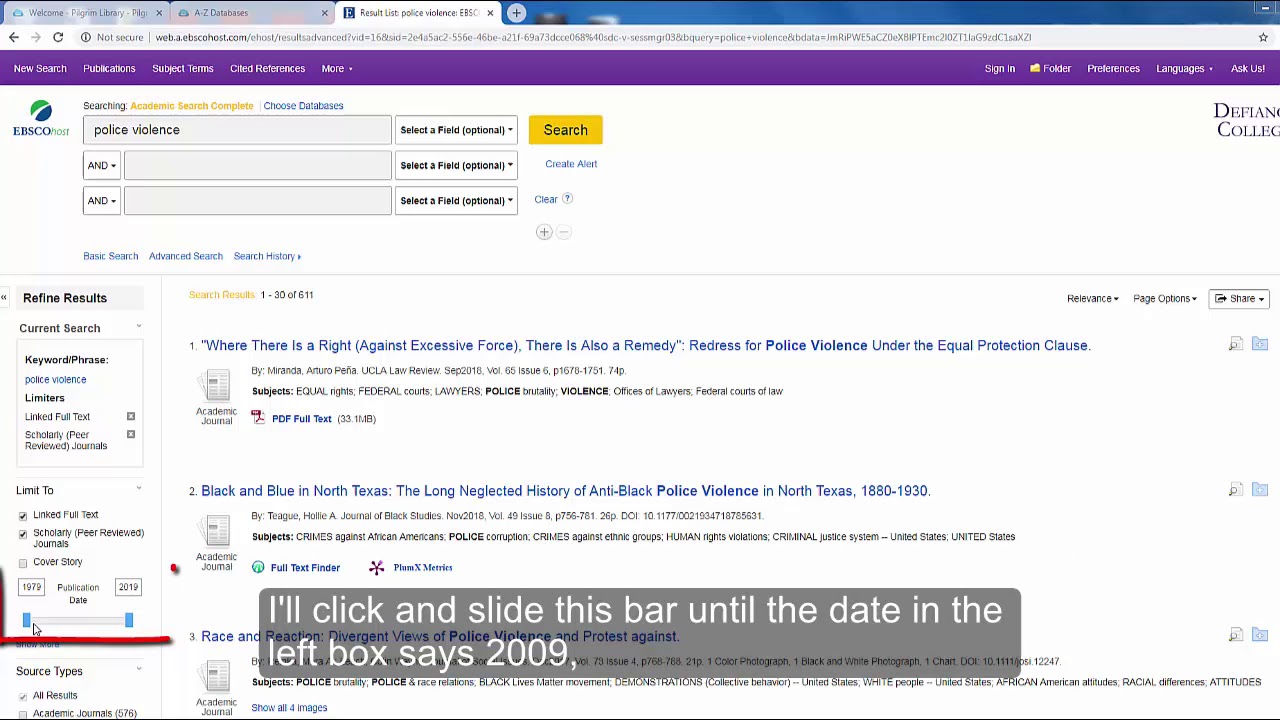Switch to the Basic Search link
Screen dimensions: 1280x720
coord(111,256)
